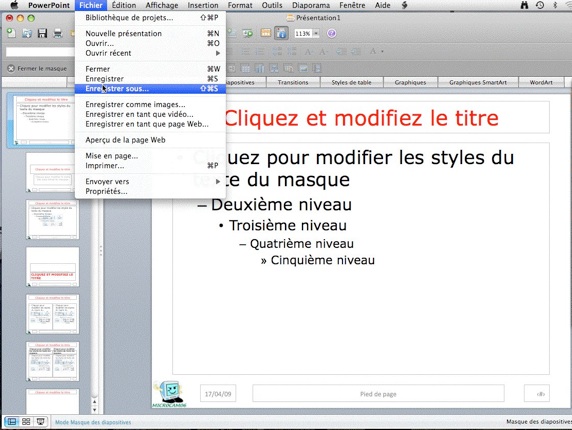Open the Fenêtre menu

point(352,5)
